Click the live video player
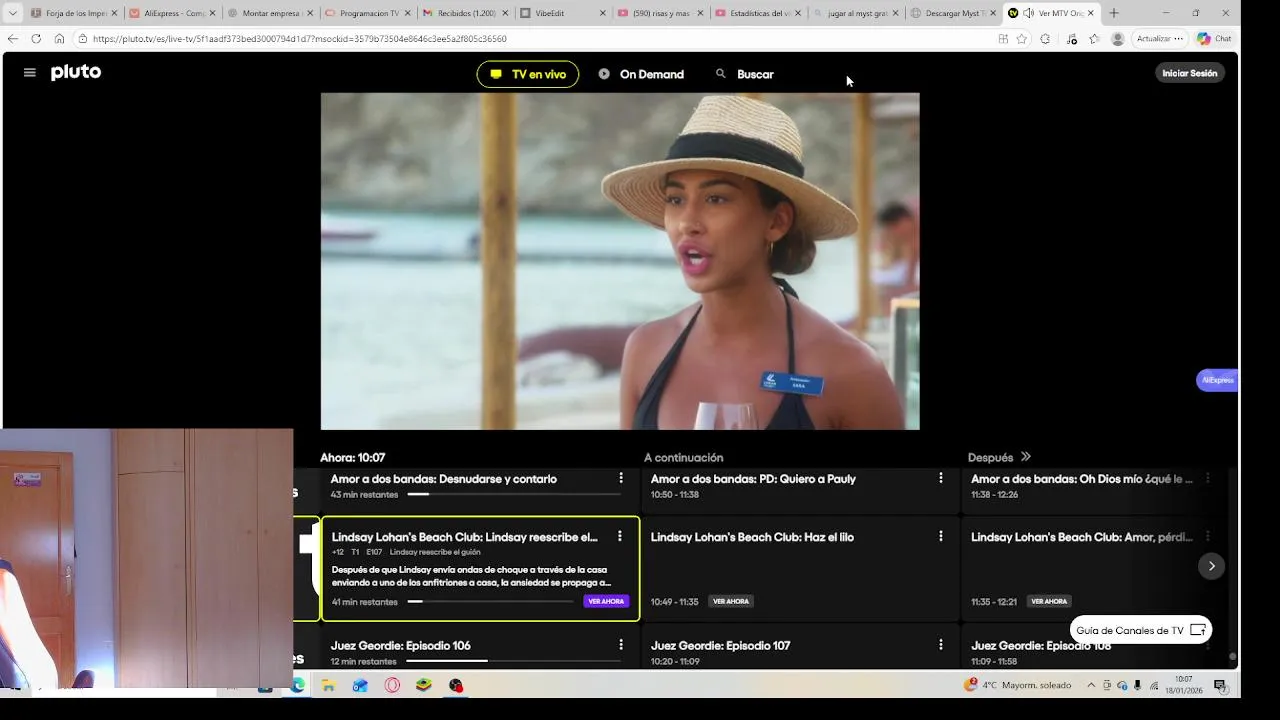The width and height of the screenshot is (1280, 720). [x=620, y=261]
